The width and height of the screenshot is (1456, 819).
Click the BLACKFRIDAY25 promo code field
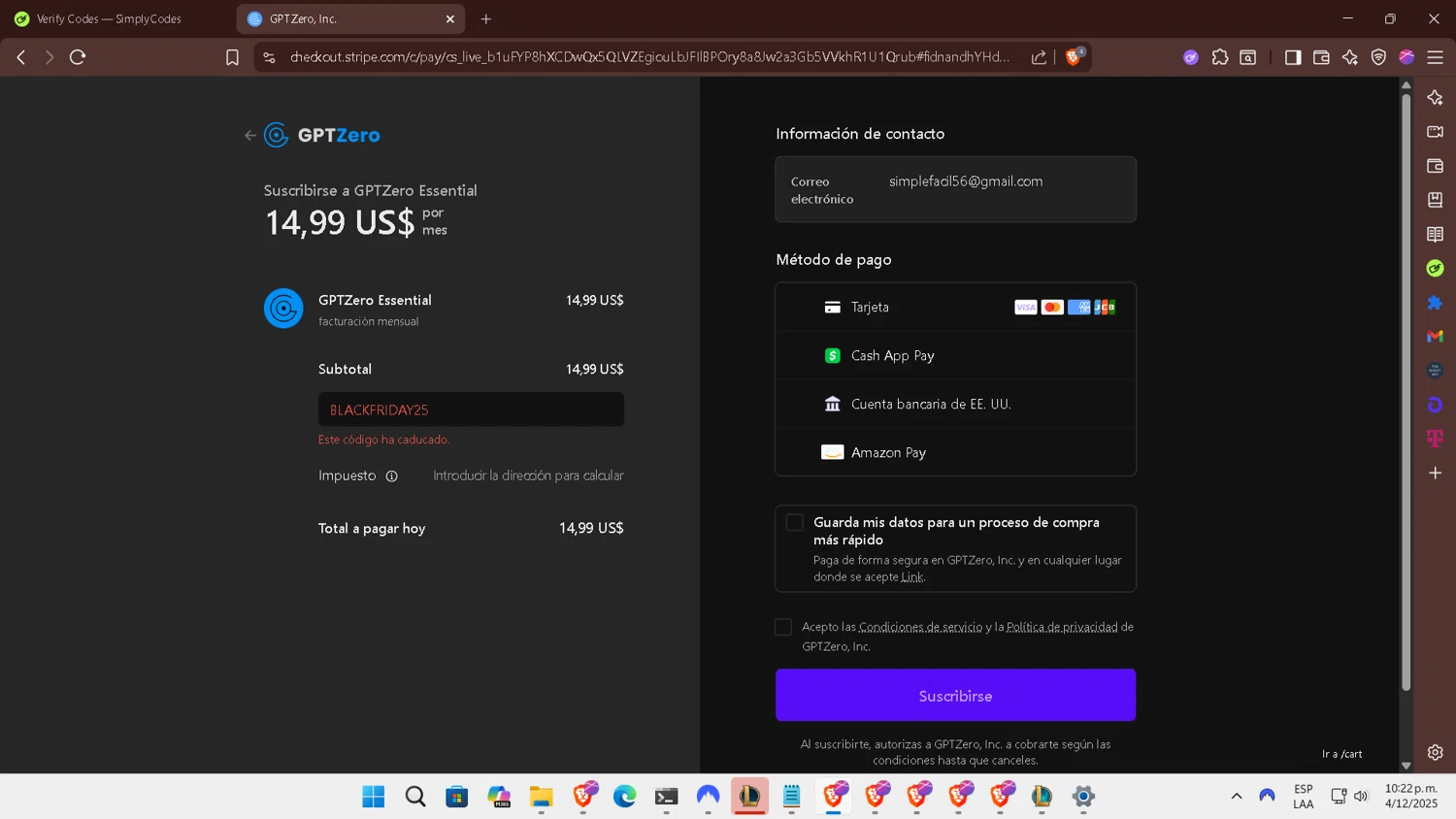tap(471, 409)
